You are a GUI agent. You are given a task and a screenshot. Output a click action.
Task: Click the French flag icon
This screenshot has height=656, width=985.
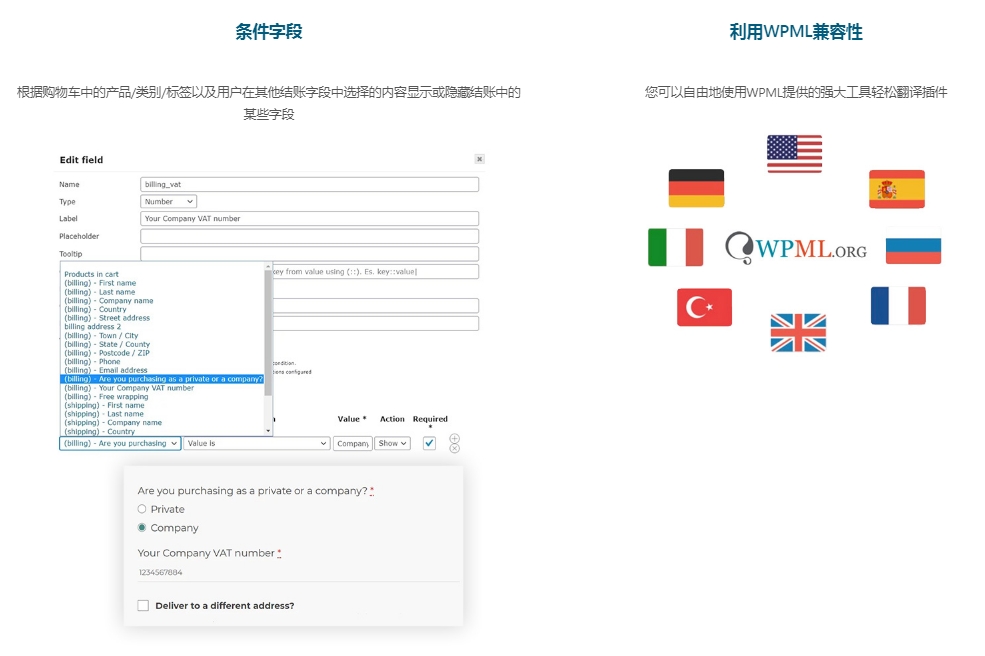[898, 305]
